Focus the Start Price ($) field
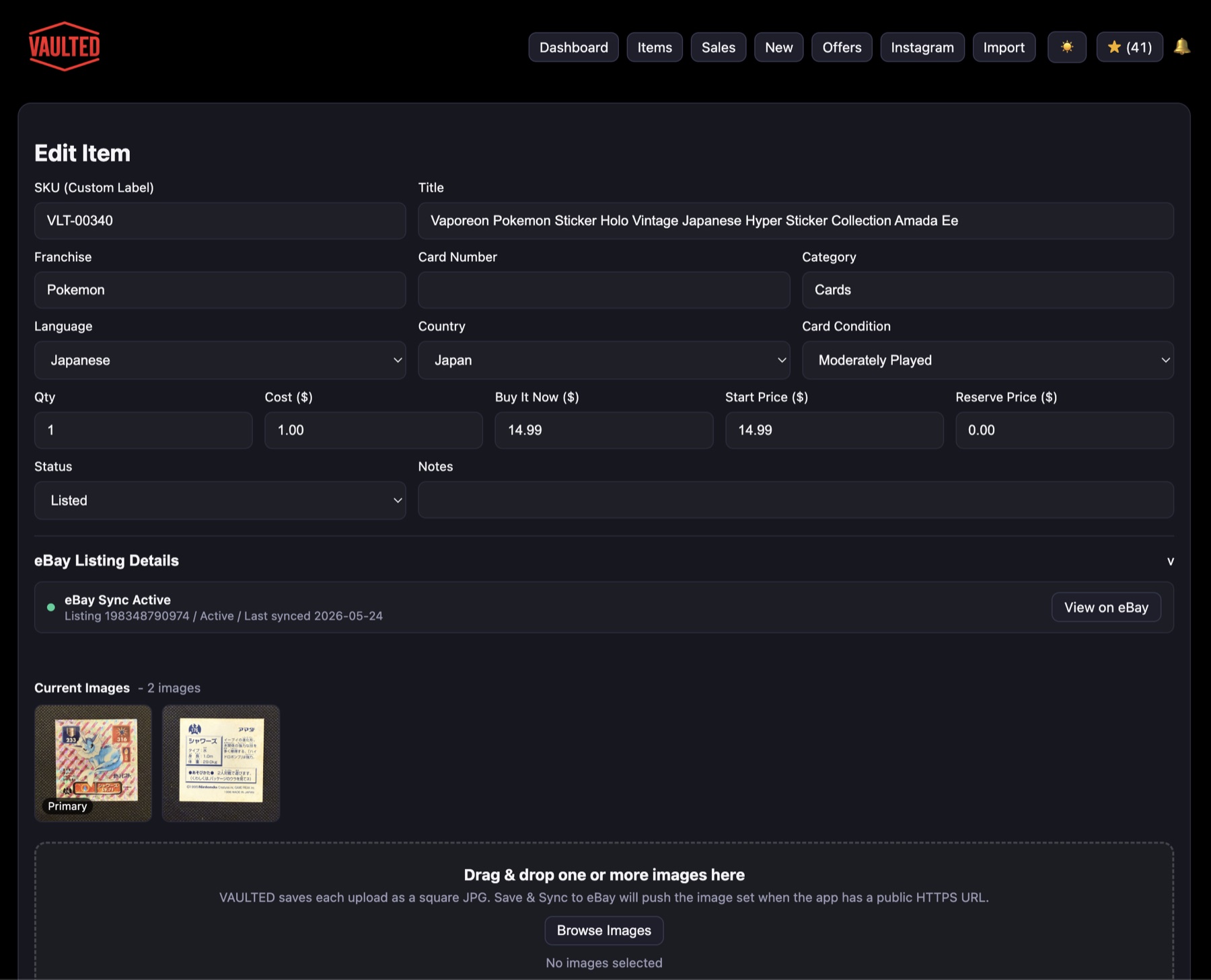This screenshot has height=980, width=1211. pyautogui.click(x=834, y=430)
